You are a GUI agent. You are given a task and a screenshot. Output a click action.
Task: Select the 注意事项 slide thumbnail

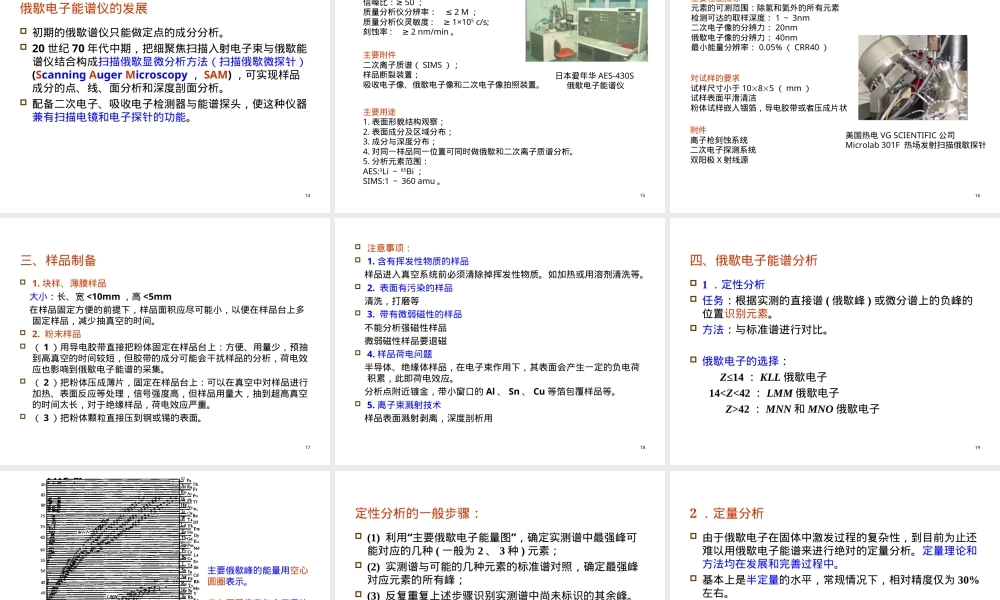[x=499, y=341]
